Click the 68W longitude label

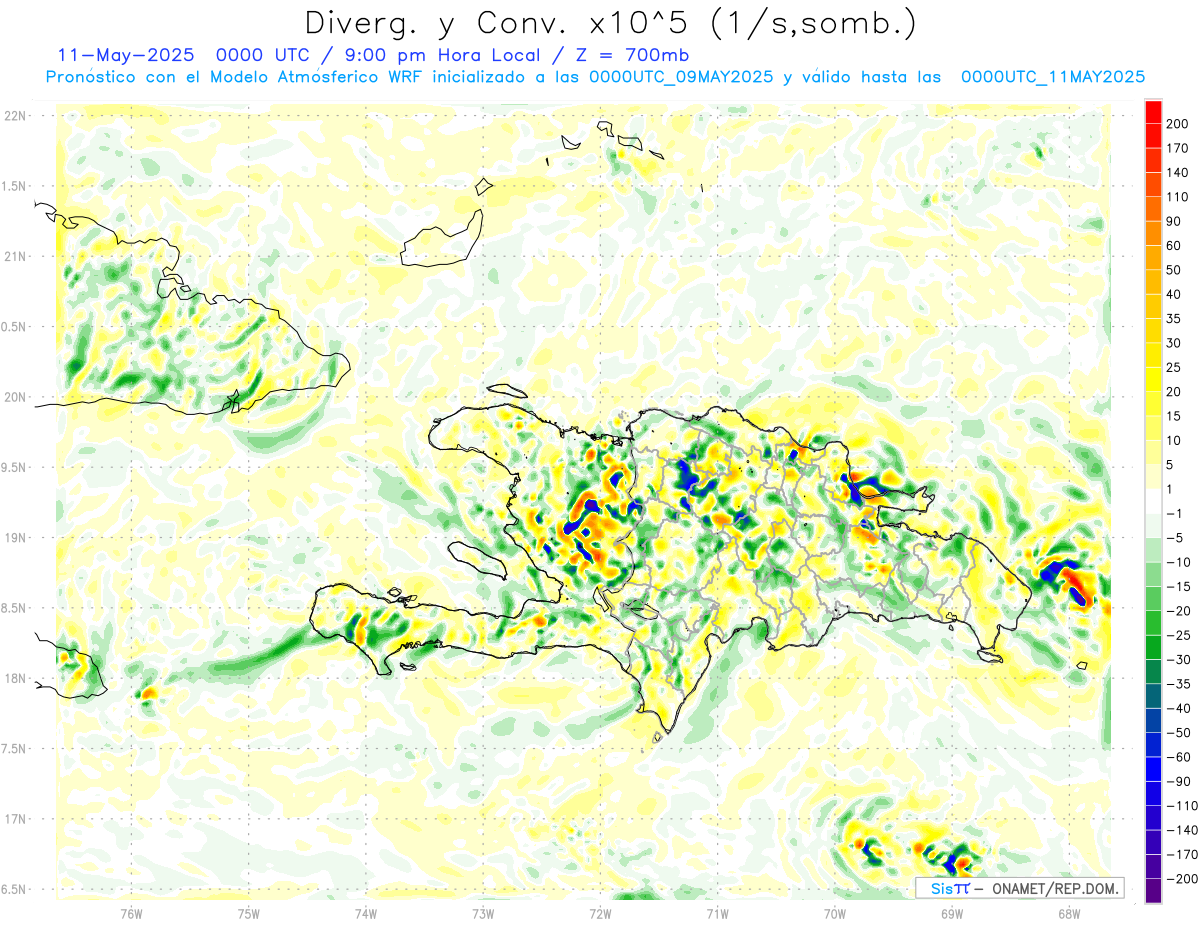click(x=1069, y=912)
